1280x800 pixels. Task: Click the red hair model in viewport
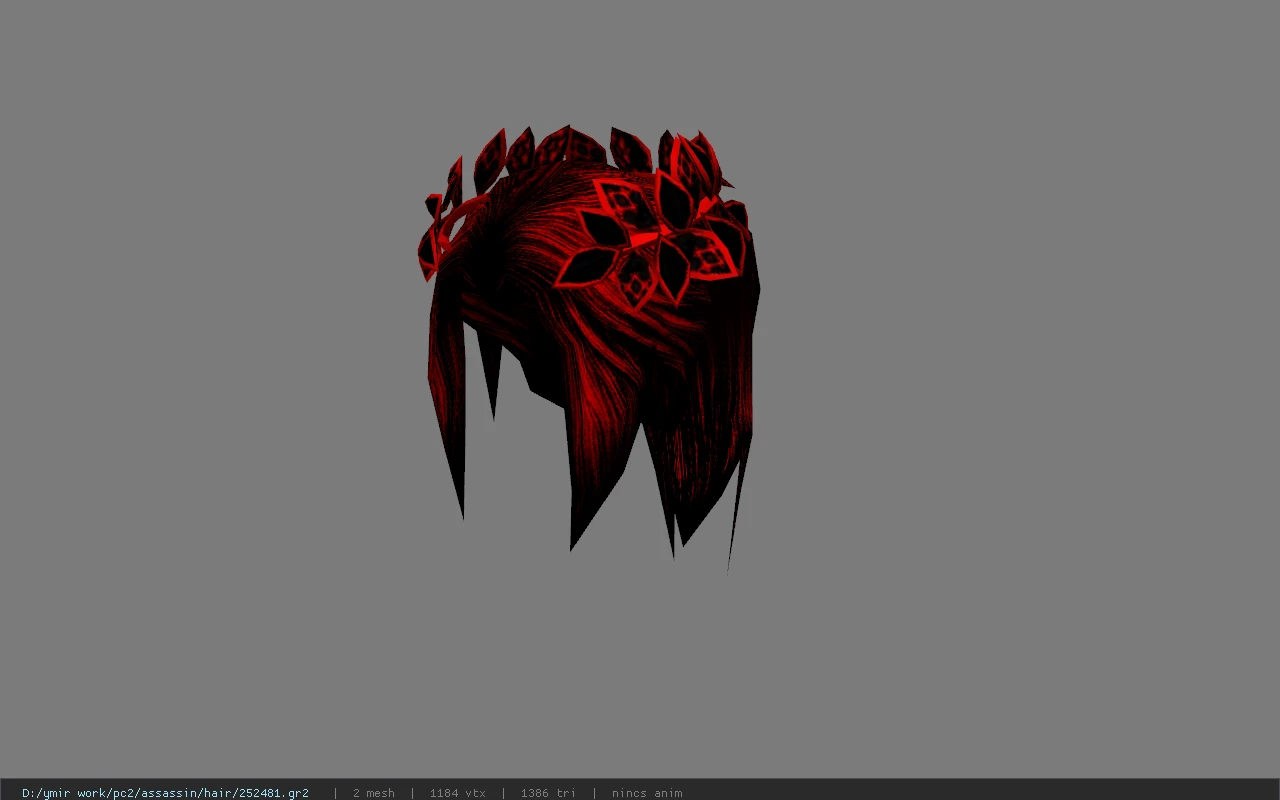[x=589, y=348]
